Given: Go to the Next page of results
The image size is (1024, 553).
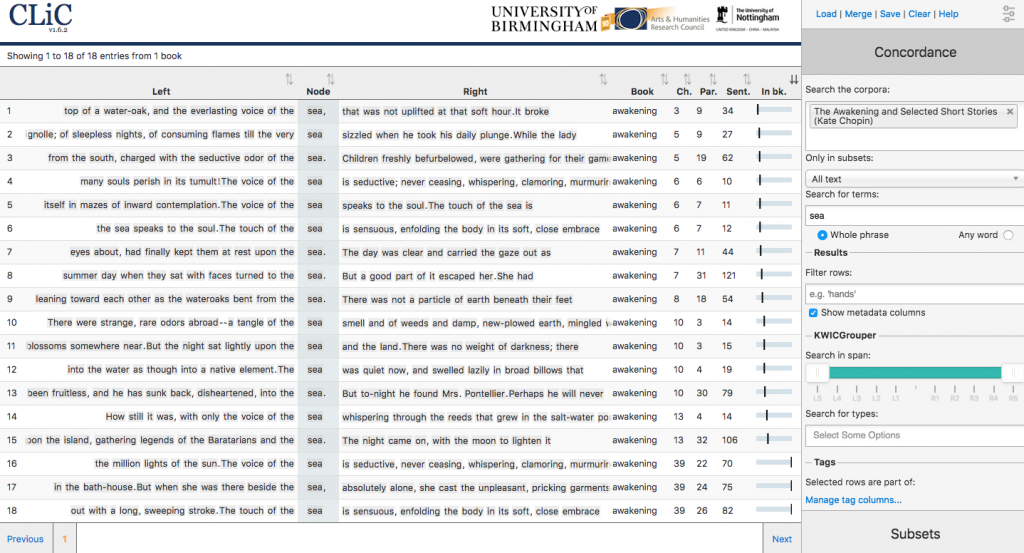Looking at the screenshot, I should click(x=781, y=539).
